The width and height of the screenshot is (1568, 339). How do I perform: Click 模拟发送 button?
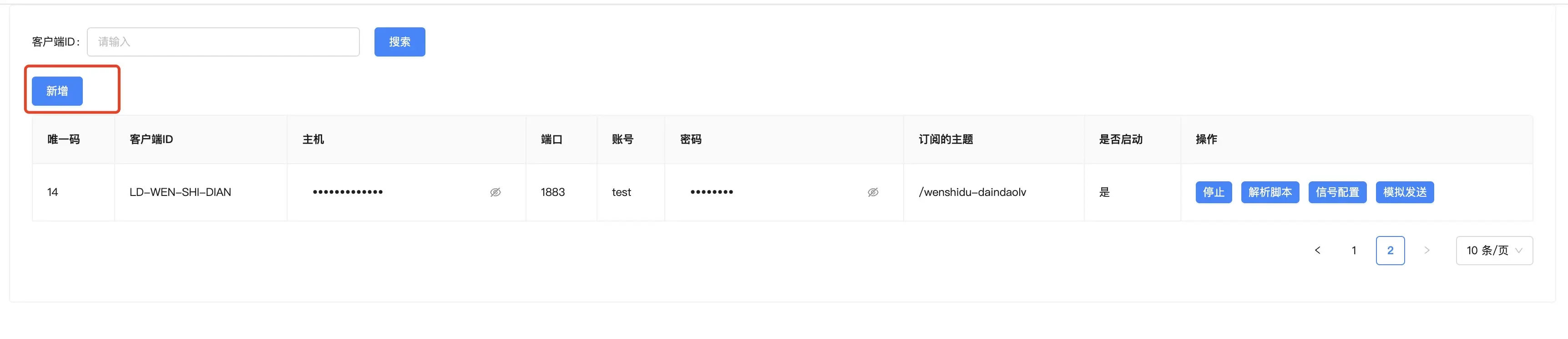tap(1405, 192)
